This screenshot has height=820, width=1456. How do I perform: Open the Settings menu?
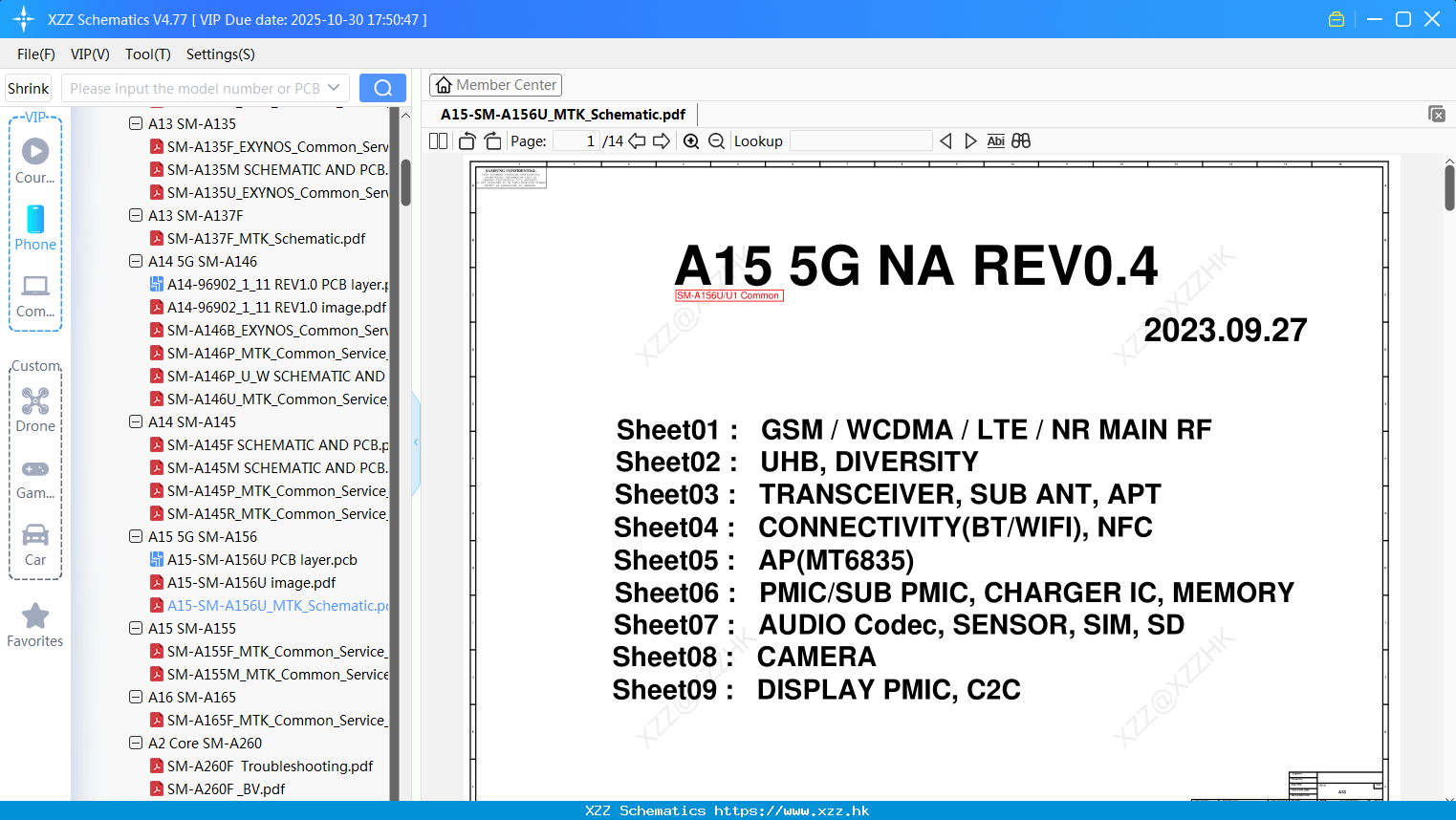(x=221, y=54)
